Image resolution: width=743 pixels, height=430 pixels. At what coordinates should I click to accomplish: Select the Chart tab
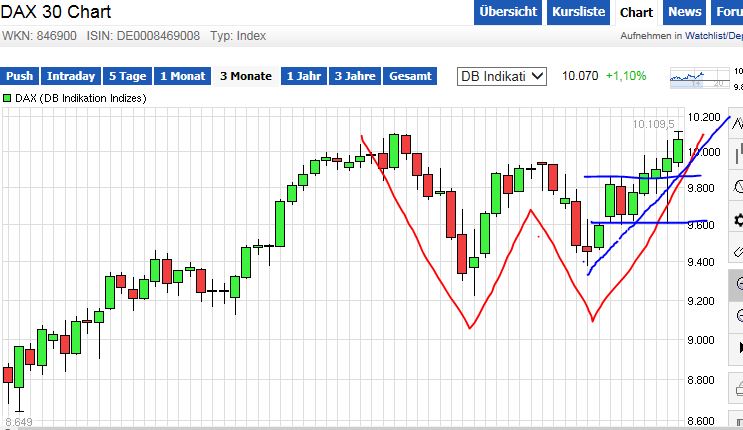[636, 12]
